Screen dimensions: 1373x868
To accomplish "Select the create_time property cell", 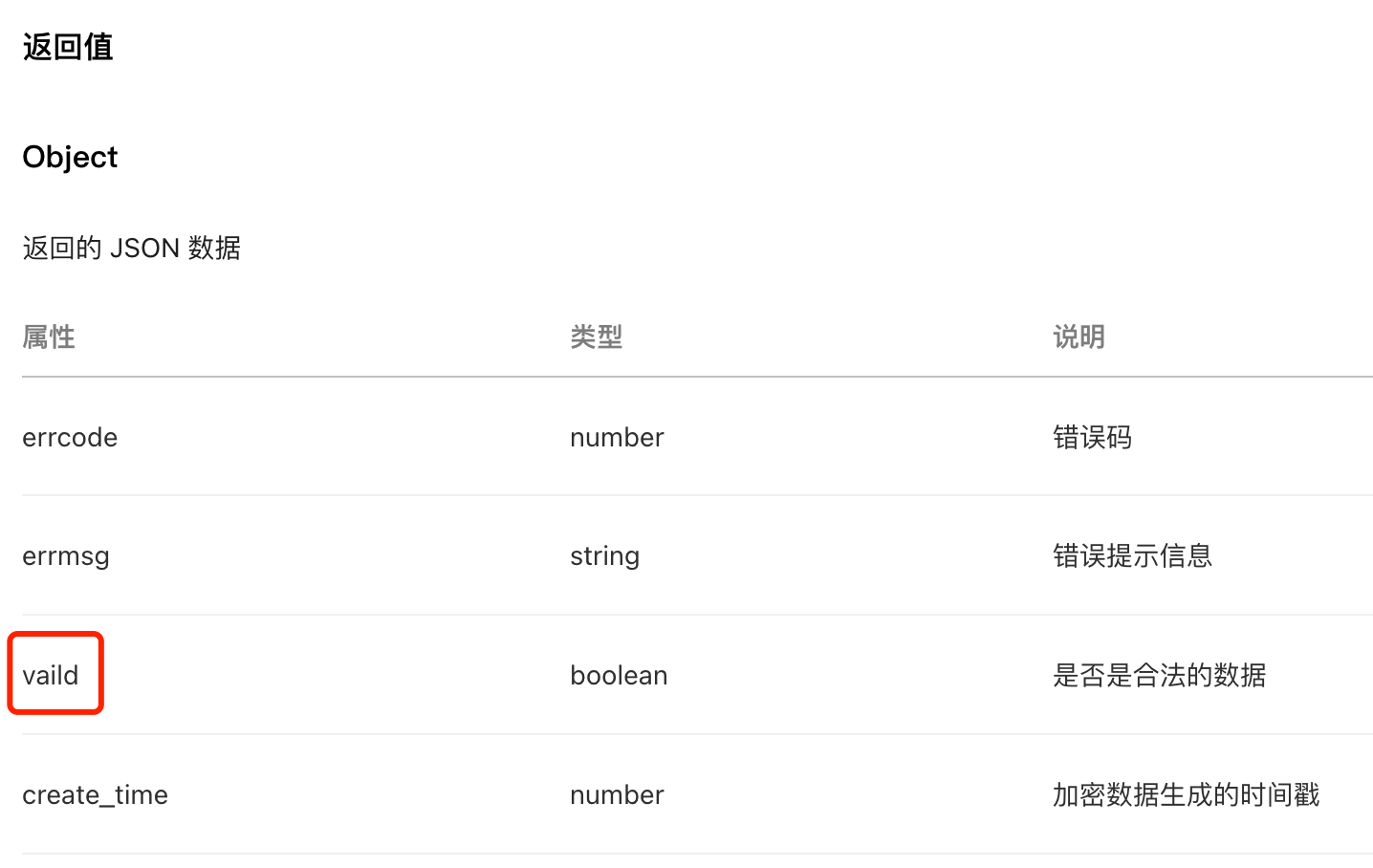I will pos(95,795).
